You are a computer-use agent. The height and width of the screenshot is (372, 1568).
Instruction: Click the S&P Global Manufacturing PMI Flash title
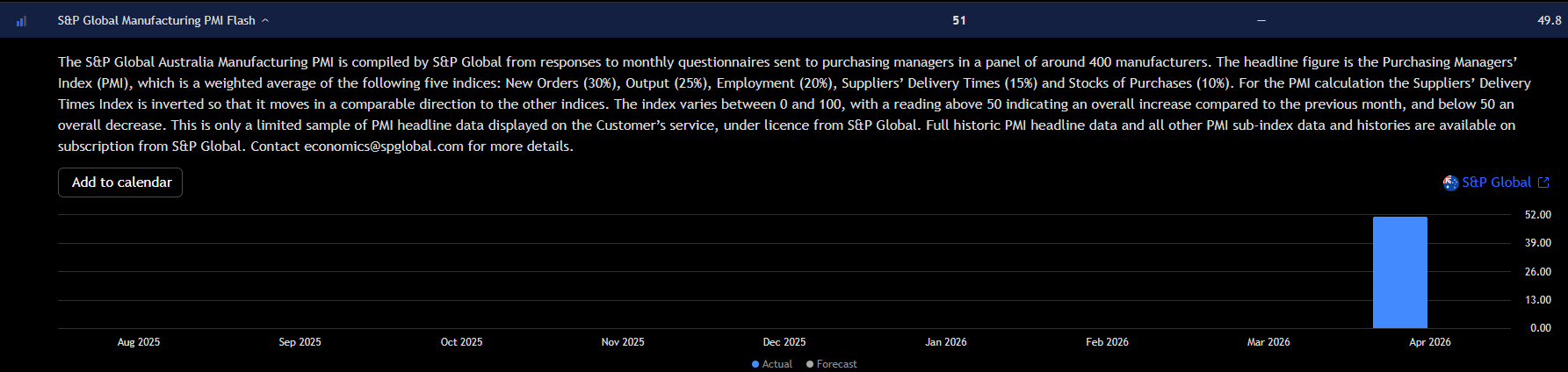coord(156,20)
